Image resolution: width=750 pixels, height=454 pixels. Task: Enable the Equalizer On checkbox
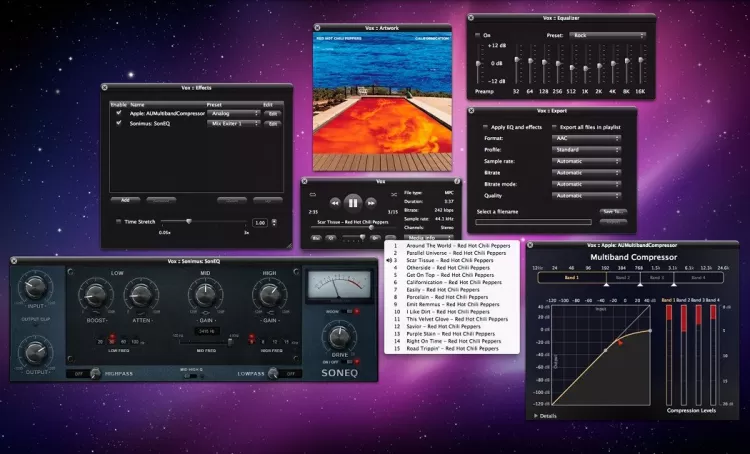[476, 34]
